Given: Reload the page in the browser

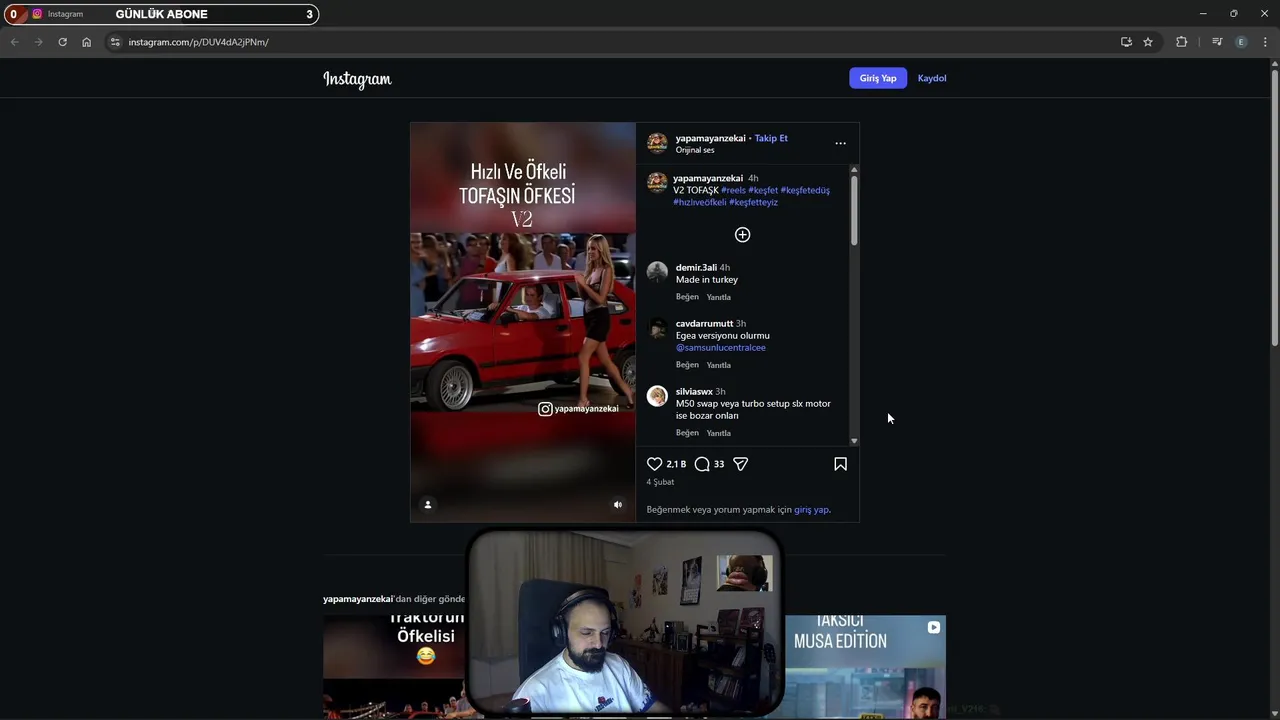Looking at the screenshot, I should [62, 42].
